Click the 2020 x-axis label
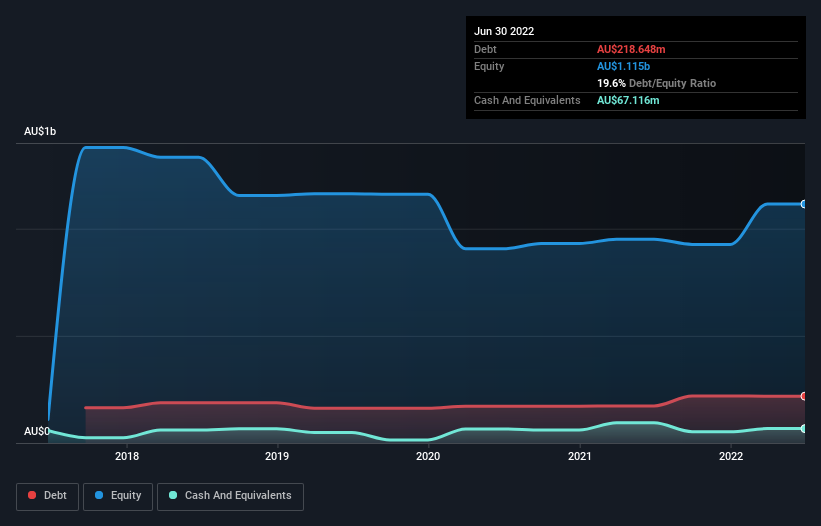Screen dimensions: 821x526 pos(428,456)
